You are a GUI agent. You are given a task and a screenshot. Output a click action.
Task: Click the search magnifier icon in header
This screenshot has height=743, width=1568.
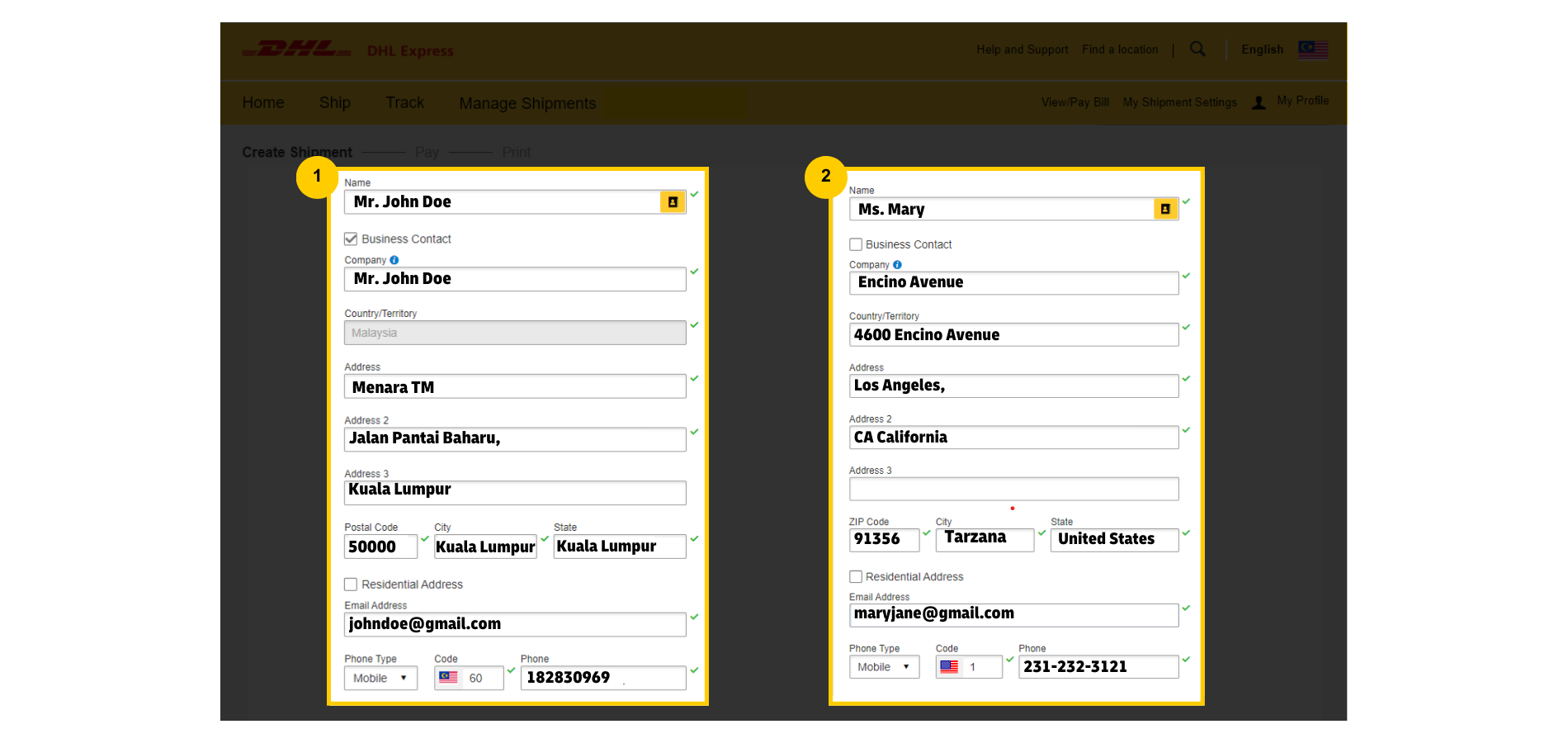click(1197, 50)
